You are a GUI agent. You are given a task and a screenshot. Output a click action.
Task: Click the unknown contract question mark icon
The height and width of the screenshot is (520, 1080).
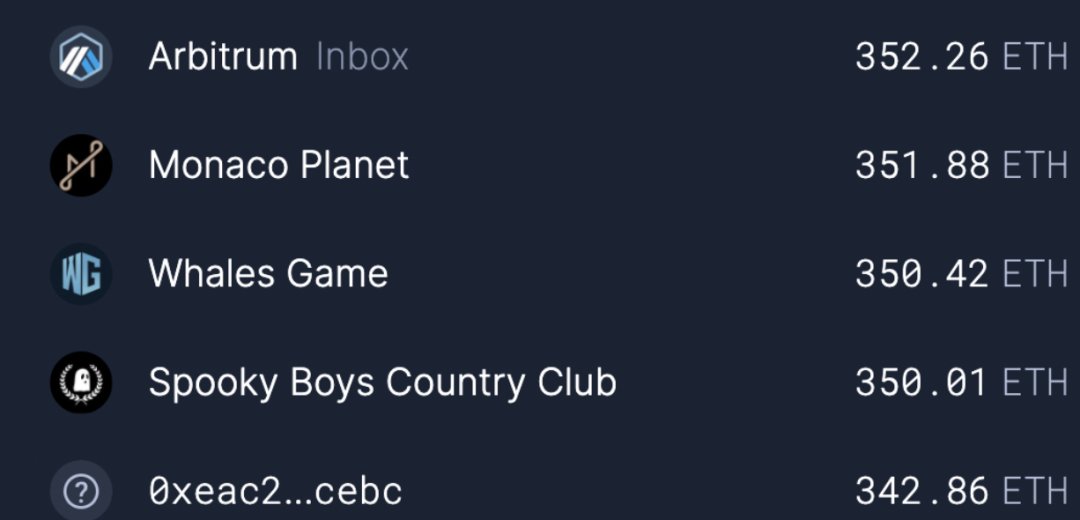(x=81, y=490)
